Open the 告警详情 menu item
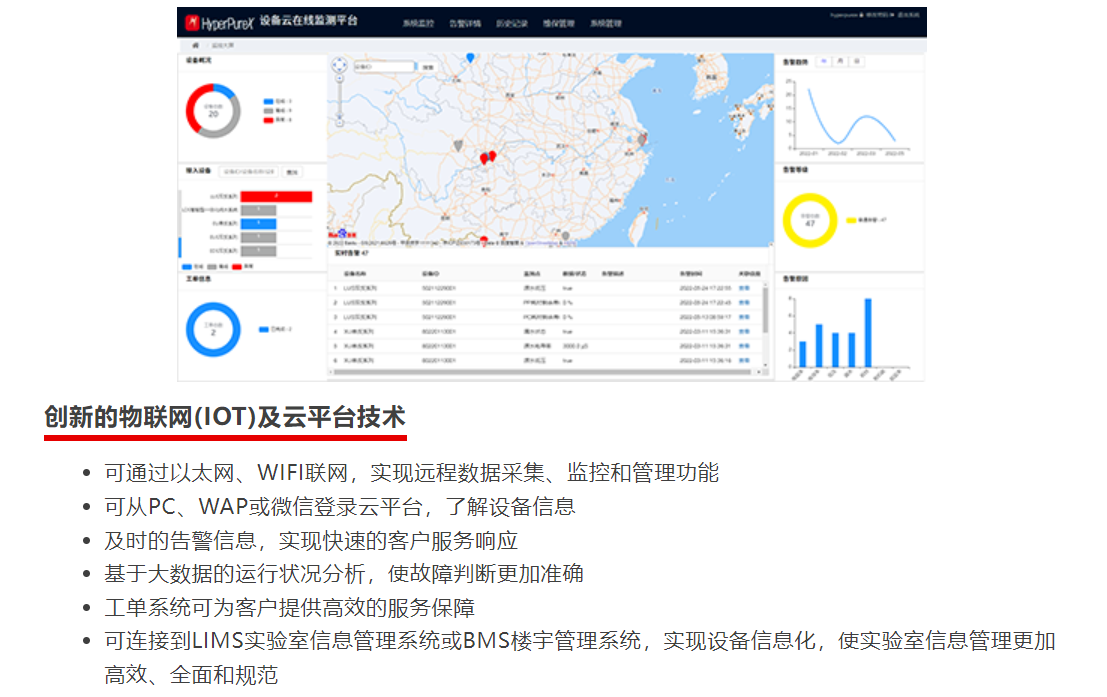The image size is (1107, 697). tap(465, 22)
